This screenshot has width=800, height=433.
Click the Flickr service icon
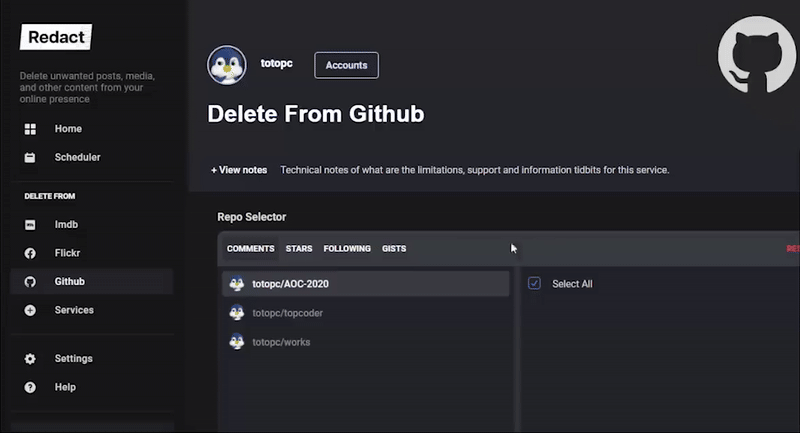pyautogui.click(x=30, y=253)
